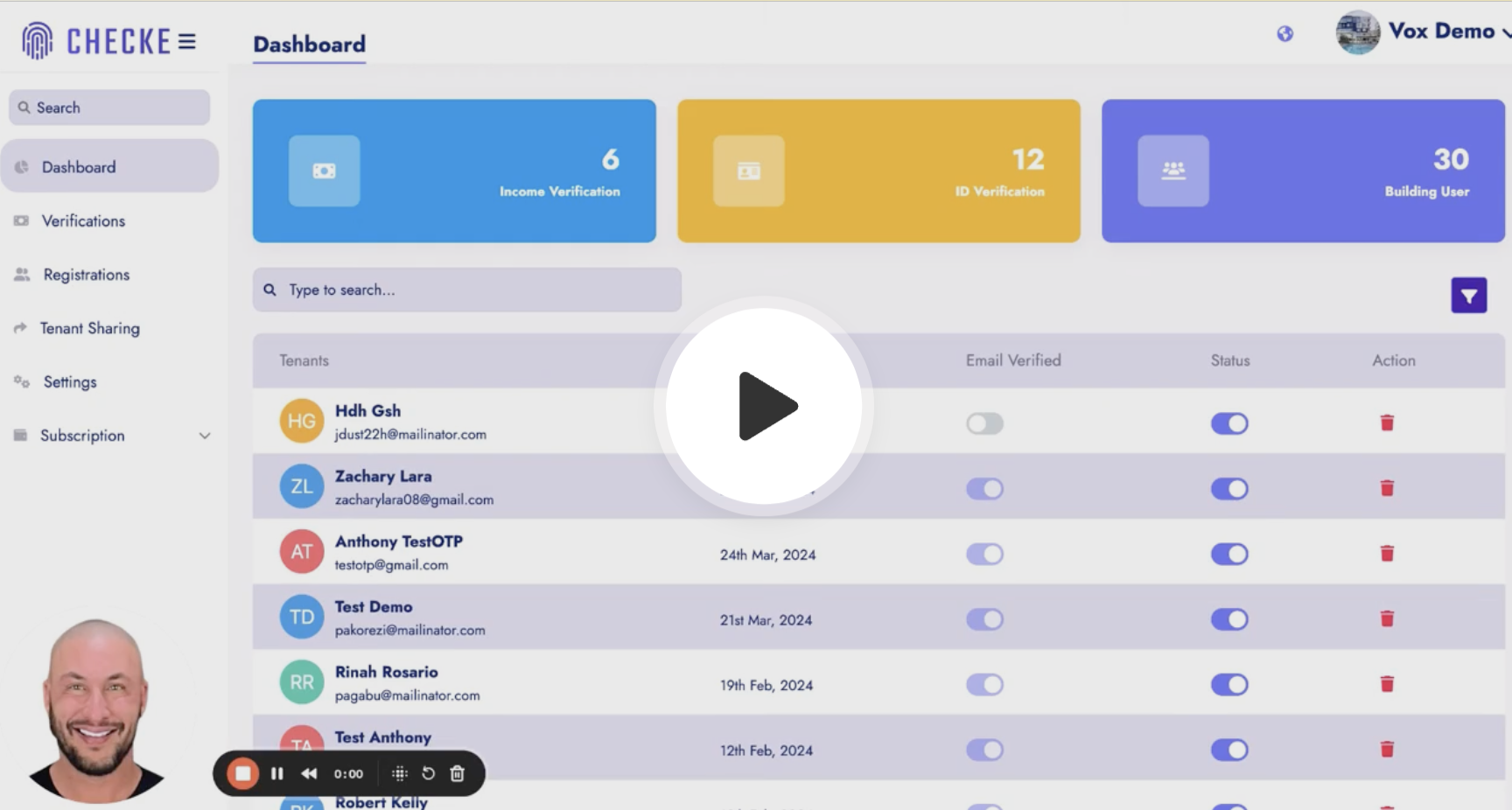This screenshot has width=1512, height=810.
Task: Discard recording with toolbar trash icon
Action: pos(457,773)
